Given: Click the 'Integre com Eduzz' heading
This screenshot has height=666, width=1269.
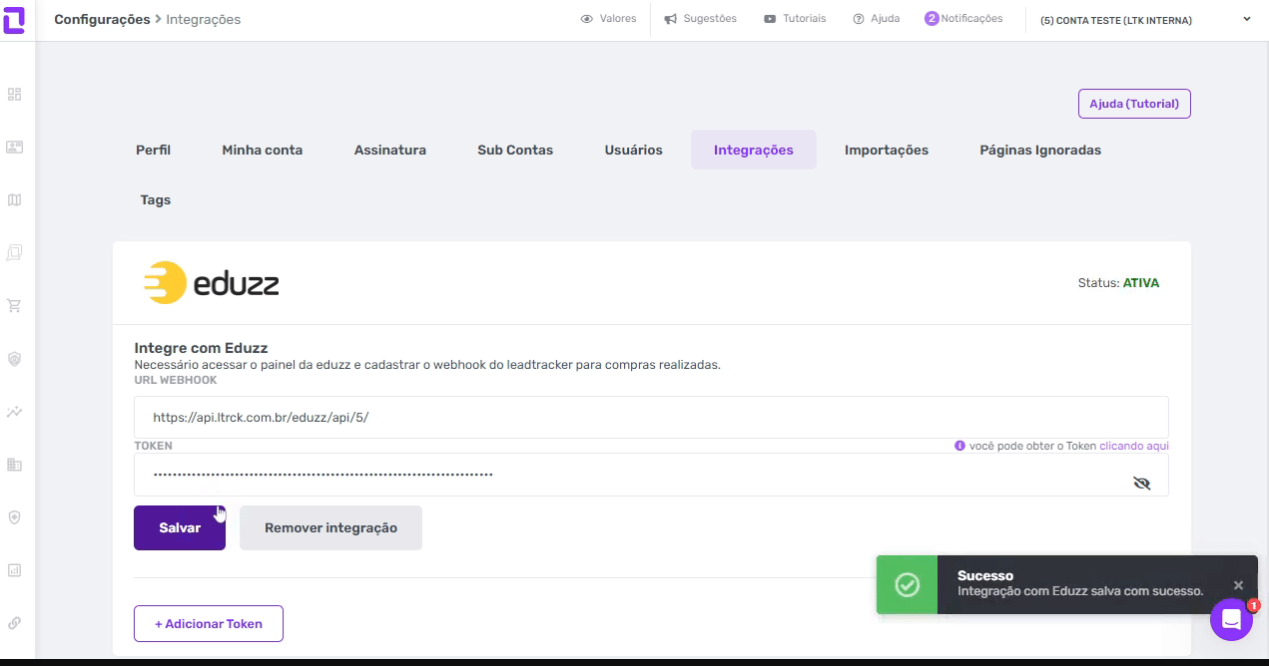Looking at the screenshot, I should tap(201, 348).
